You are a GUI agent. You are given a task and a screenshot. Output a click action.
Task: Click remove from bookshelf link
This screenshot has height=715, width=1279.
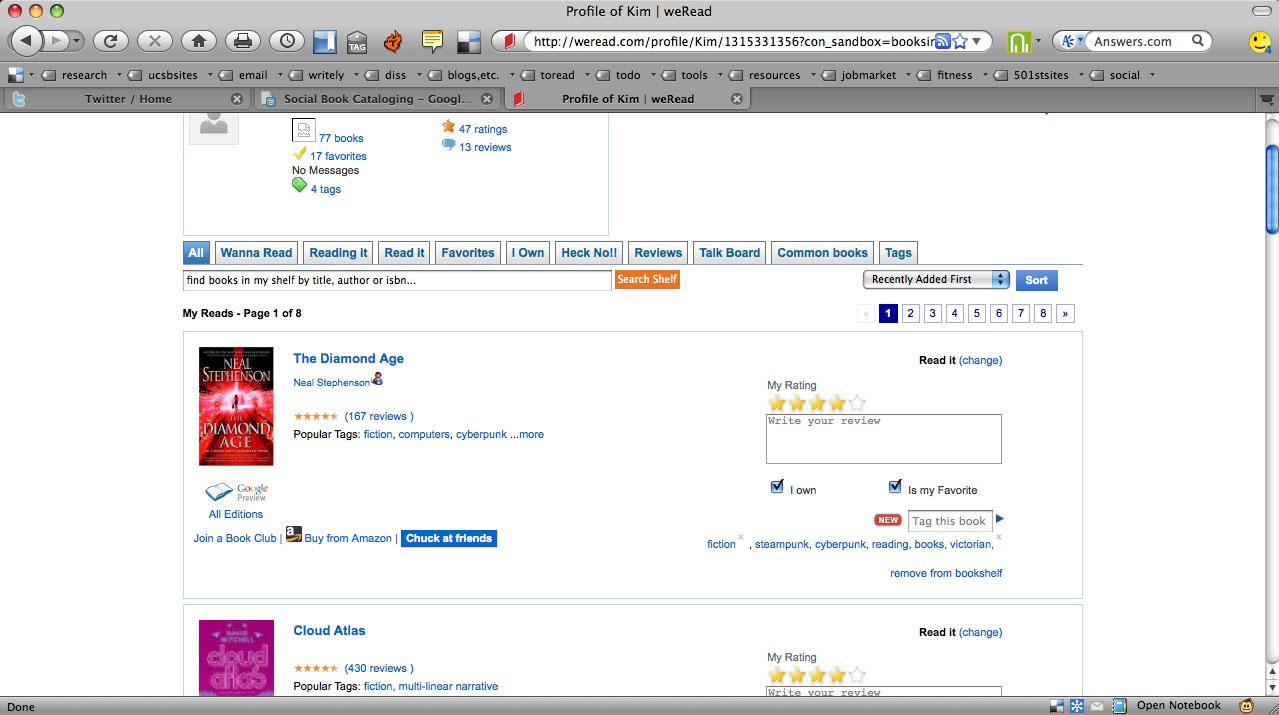click(946, 573)
